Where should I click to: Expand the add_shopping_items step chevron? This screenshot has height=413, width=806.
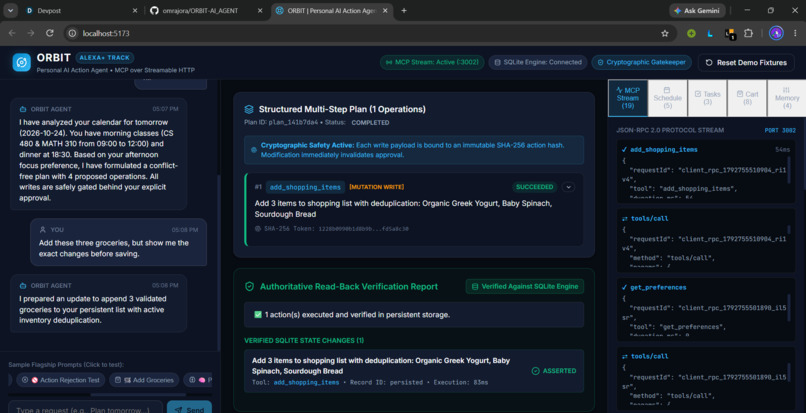click(568, 187)
